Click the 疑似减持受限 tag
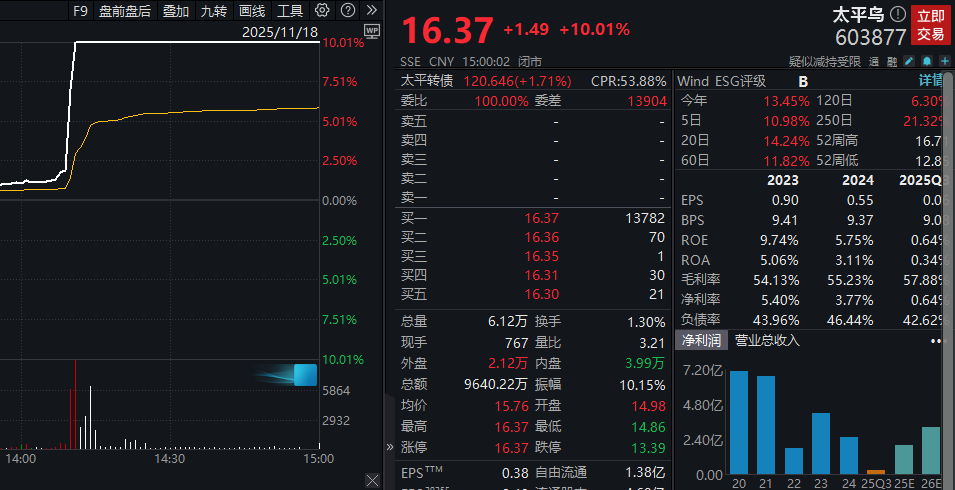The image size is (955, 490). click(x=825, y=61)
